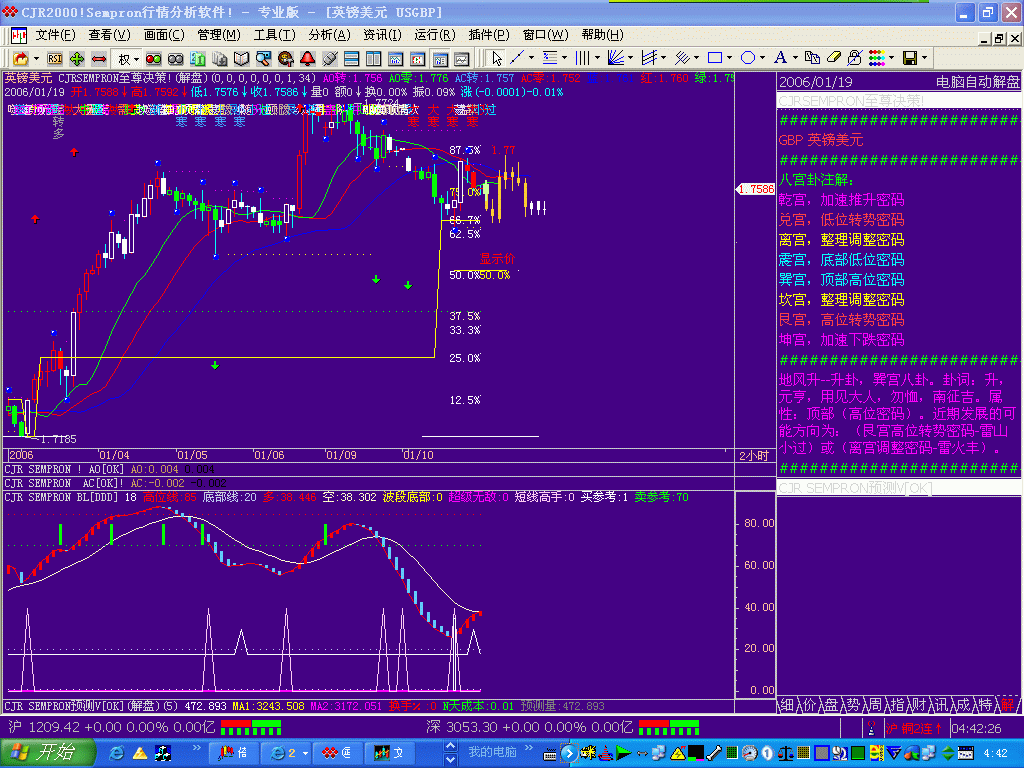Screen dimensions: 1024x768
Task: Open the 查看(V) menu
Action: [x=110, y=35]
